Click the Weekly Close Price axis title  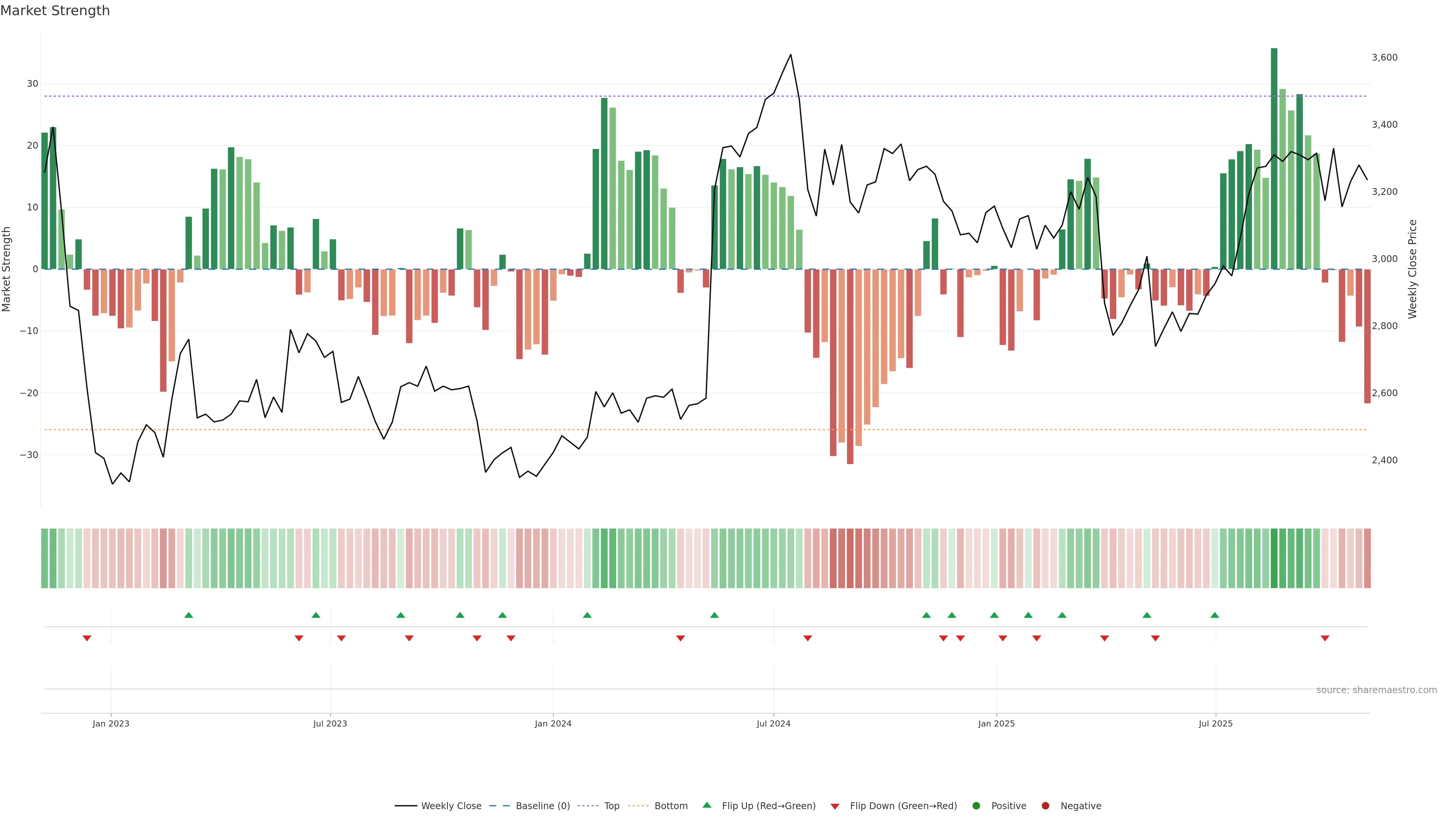1412,269
